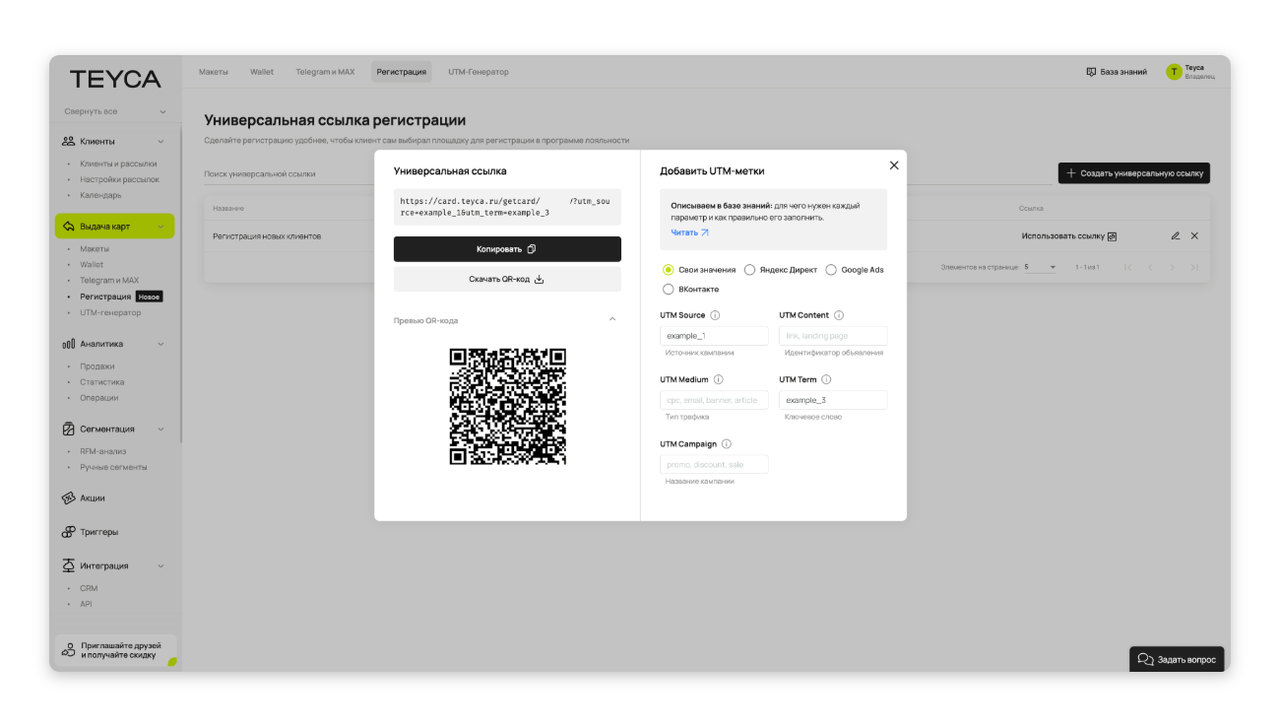Click the info icon beside UTM Medium
This screenshot has width=1280, height=728.
point(719,380)
